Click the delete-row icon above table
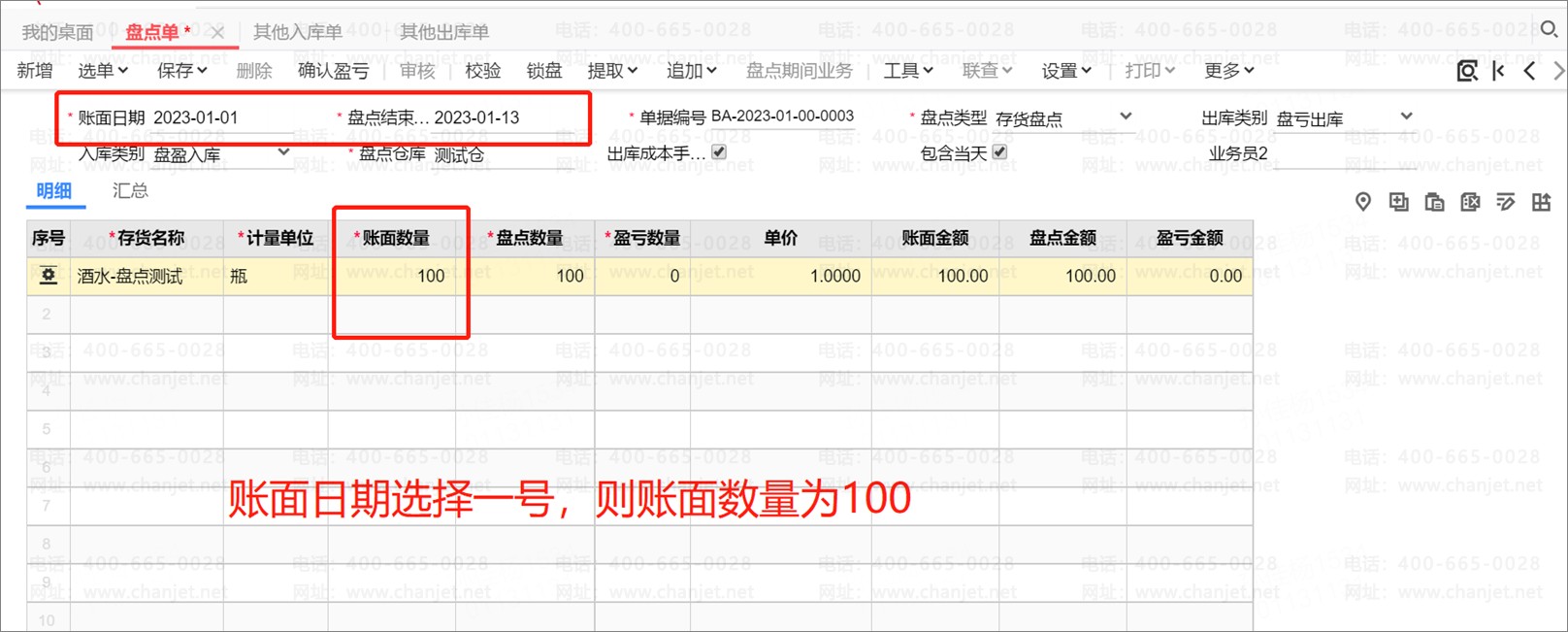 point(1470,202)
